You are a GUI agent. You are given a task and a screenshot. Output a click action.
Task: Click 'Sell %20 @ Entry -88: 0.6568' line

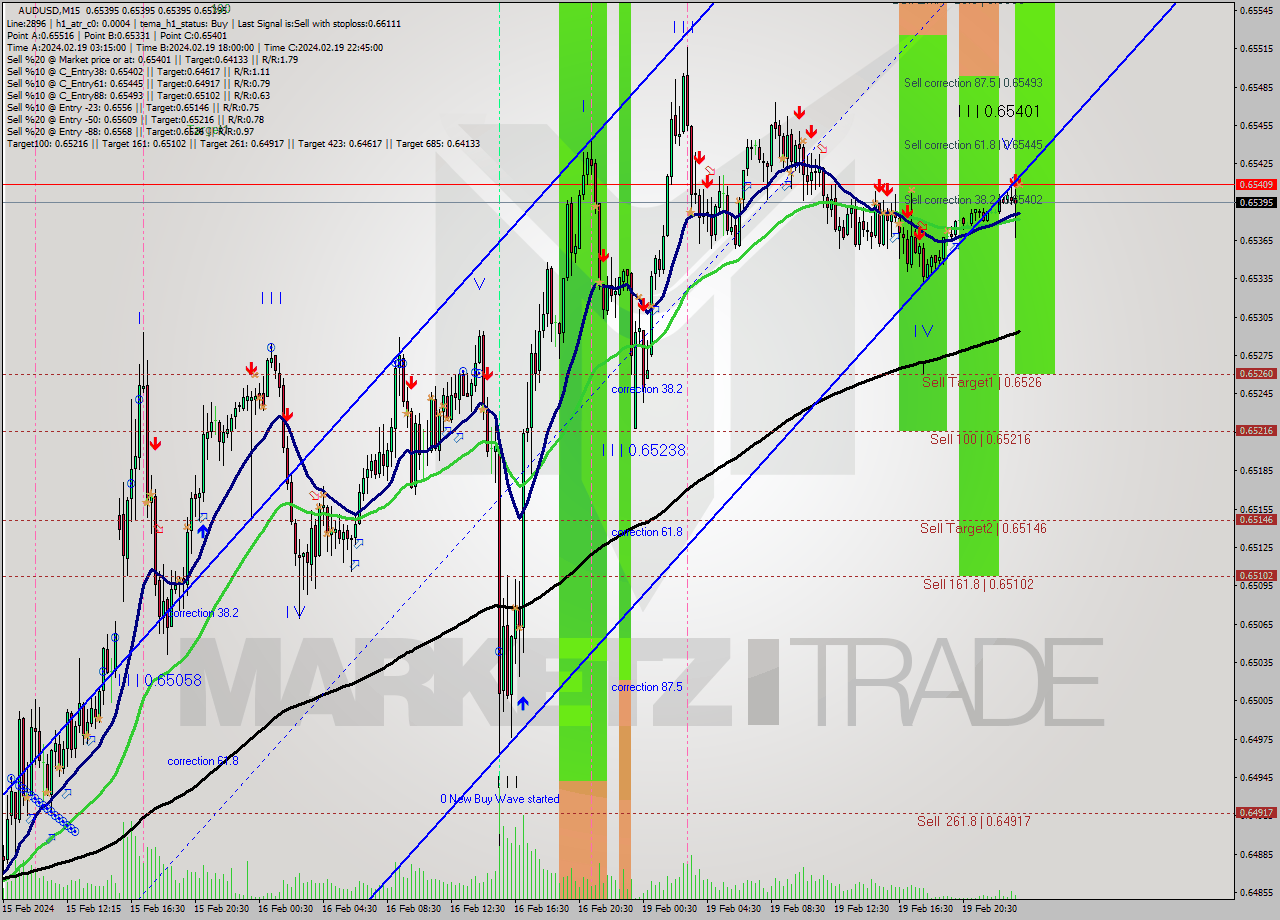pos(130,131)
